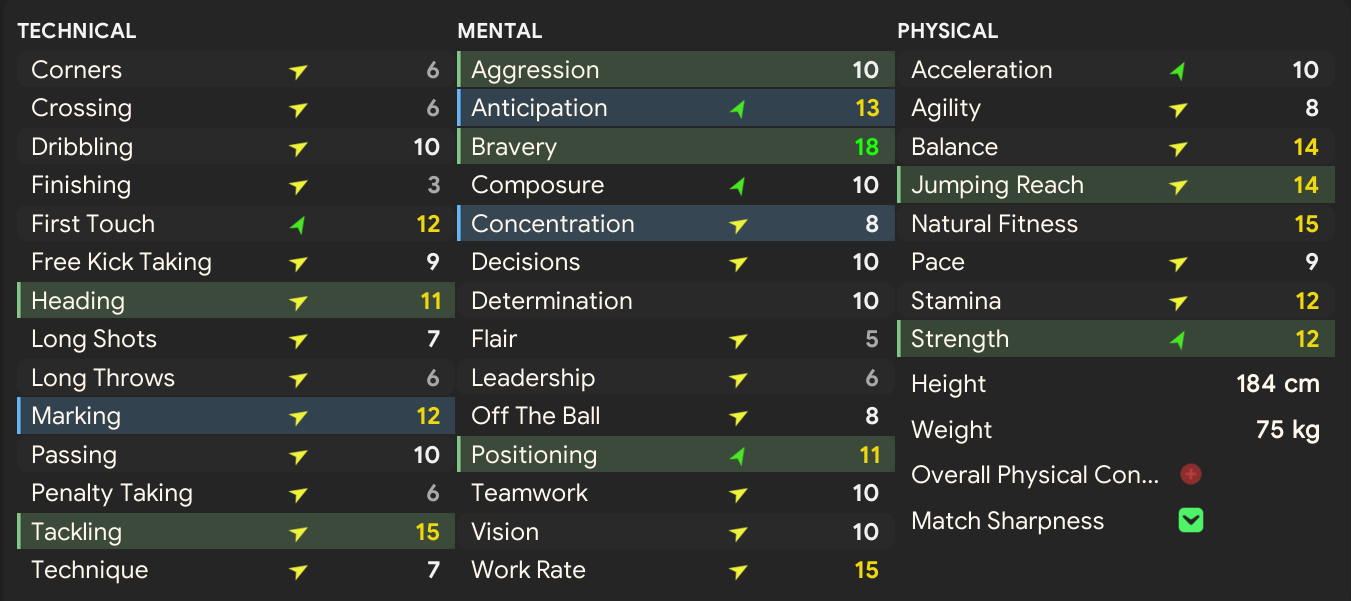Click the Positioning green arrow indicator
The width and height of the screenshot is (1351, 601).
point(737,456)
